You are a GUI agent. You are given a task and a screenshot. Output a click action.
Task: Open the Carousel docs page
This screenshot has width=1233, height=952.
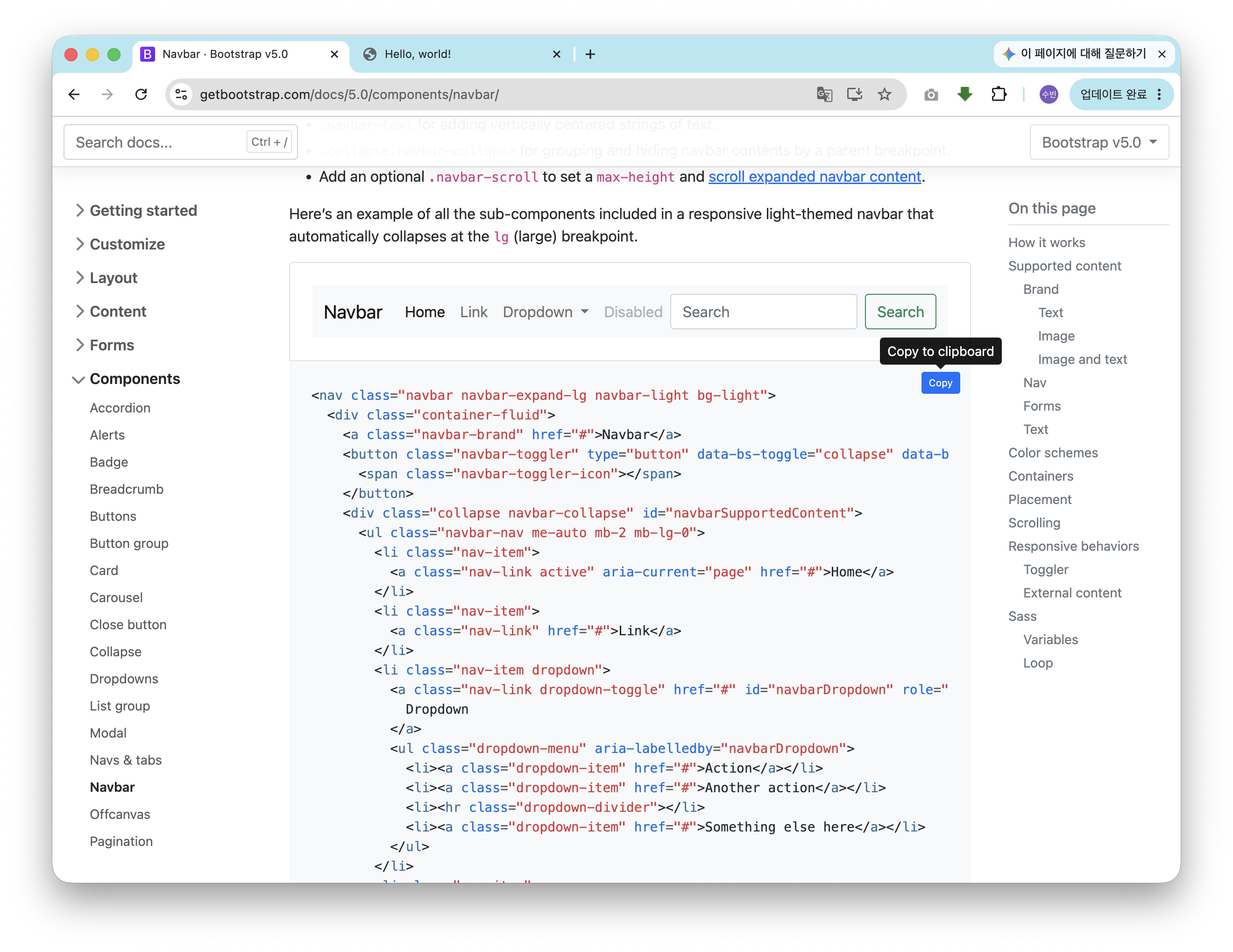coord(116,597)
